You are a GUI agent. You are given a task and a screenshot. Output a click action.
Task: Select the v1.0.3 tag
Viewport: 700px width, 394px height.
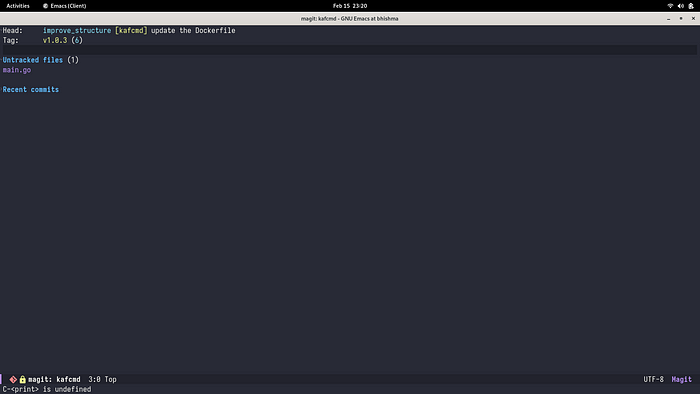55,40
